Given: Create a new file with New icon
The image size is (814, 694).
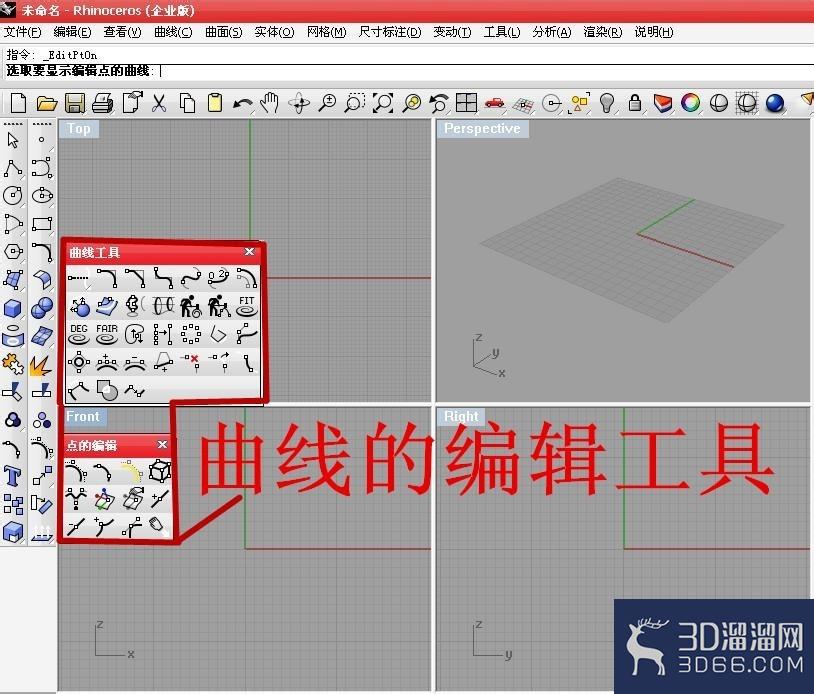Looking at the screenshot, I should coord(18,103).
